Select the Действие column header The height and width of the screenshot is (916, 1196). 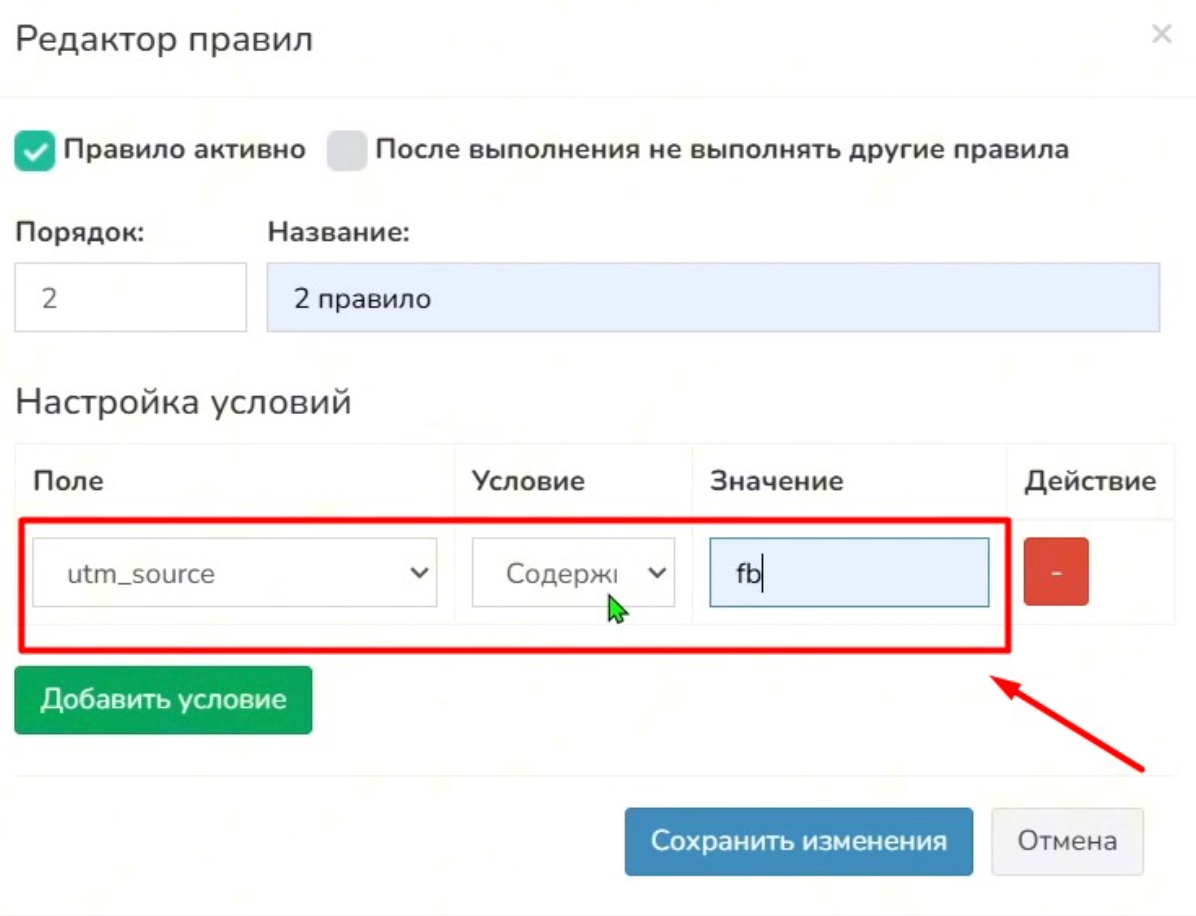[1089, 481]
